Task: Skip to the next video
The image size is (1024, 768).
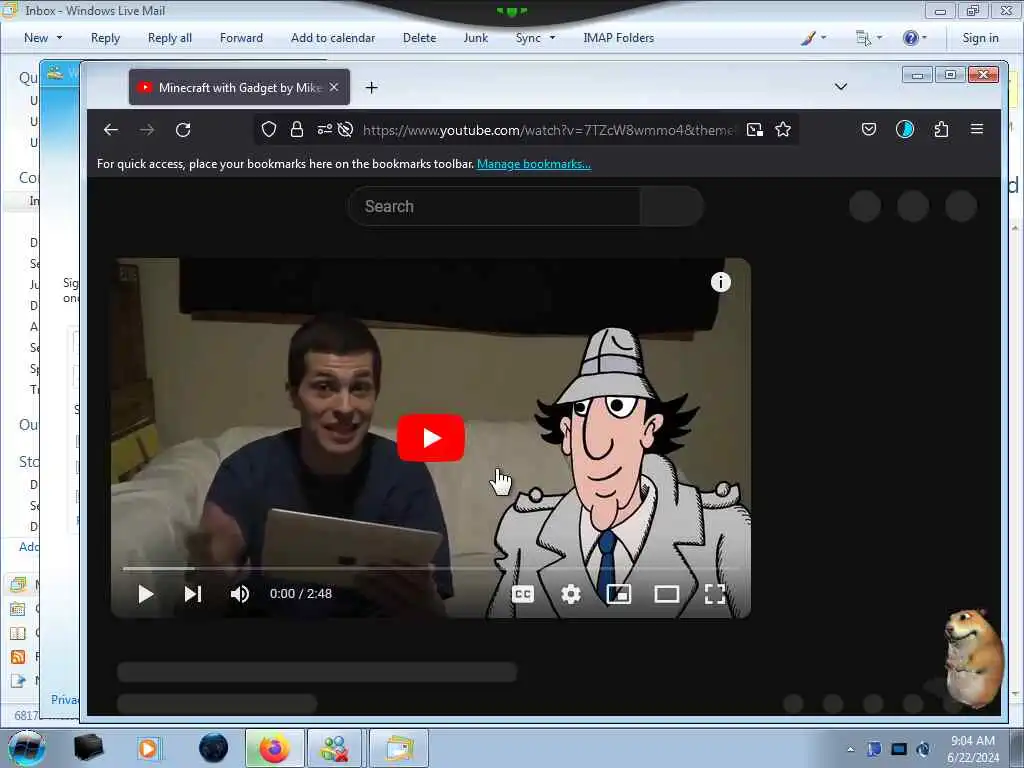Action: 193,594
